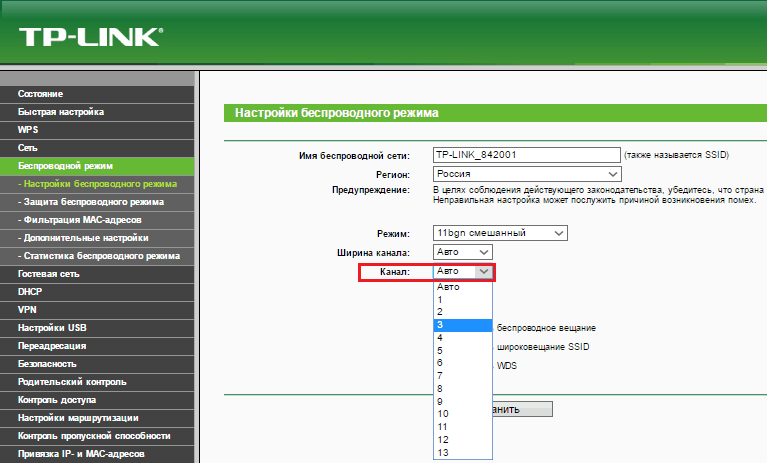The width and height of the screenshot is (767, 463).
Task: Choose channel 12 in the list
Action: 463,440
